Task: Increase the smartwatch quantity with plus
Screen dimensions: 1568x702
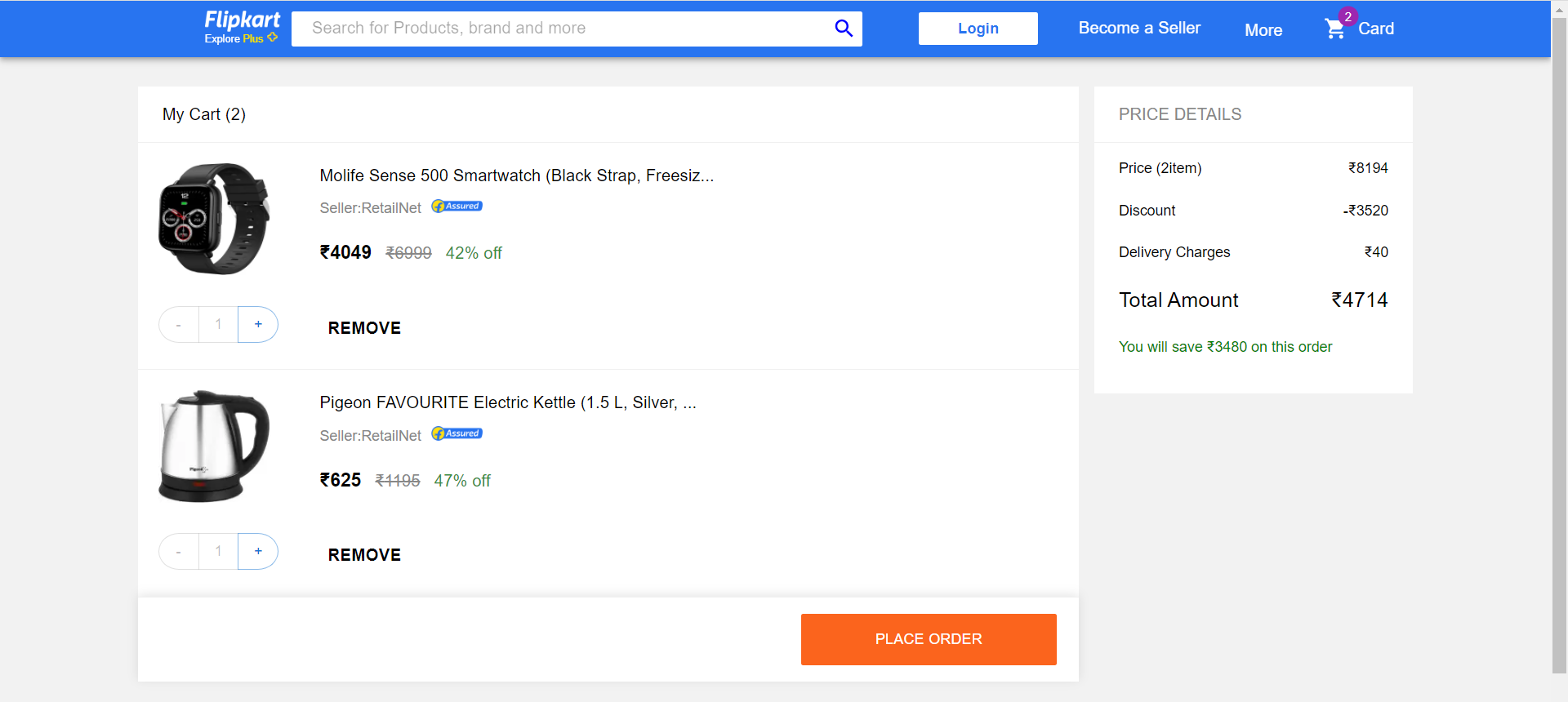Action: (x=257, y=324)
